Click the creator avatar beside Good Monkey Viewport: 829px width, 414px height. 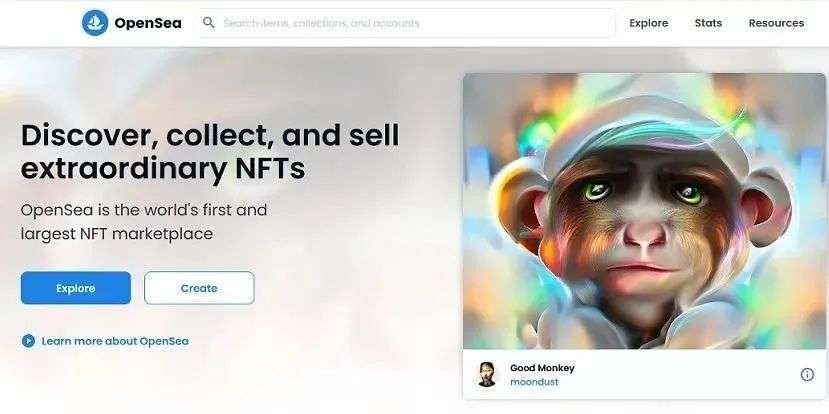point(486,374)
